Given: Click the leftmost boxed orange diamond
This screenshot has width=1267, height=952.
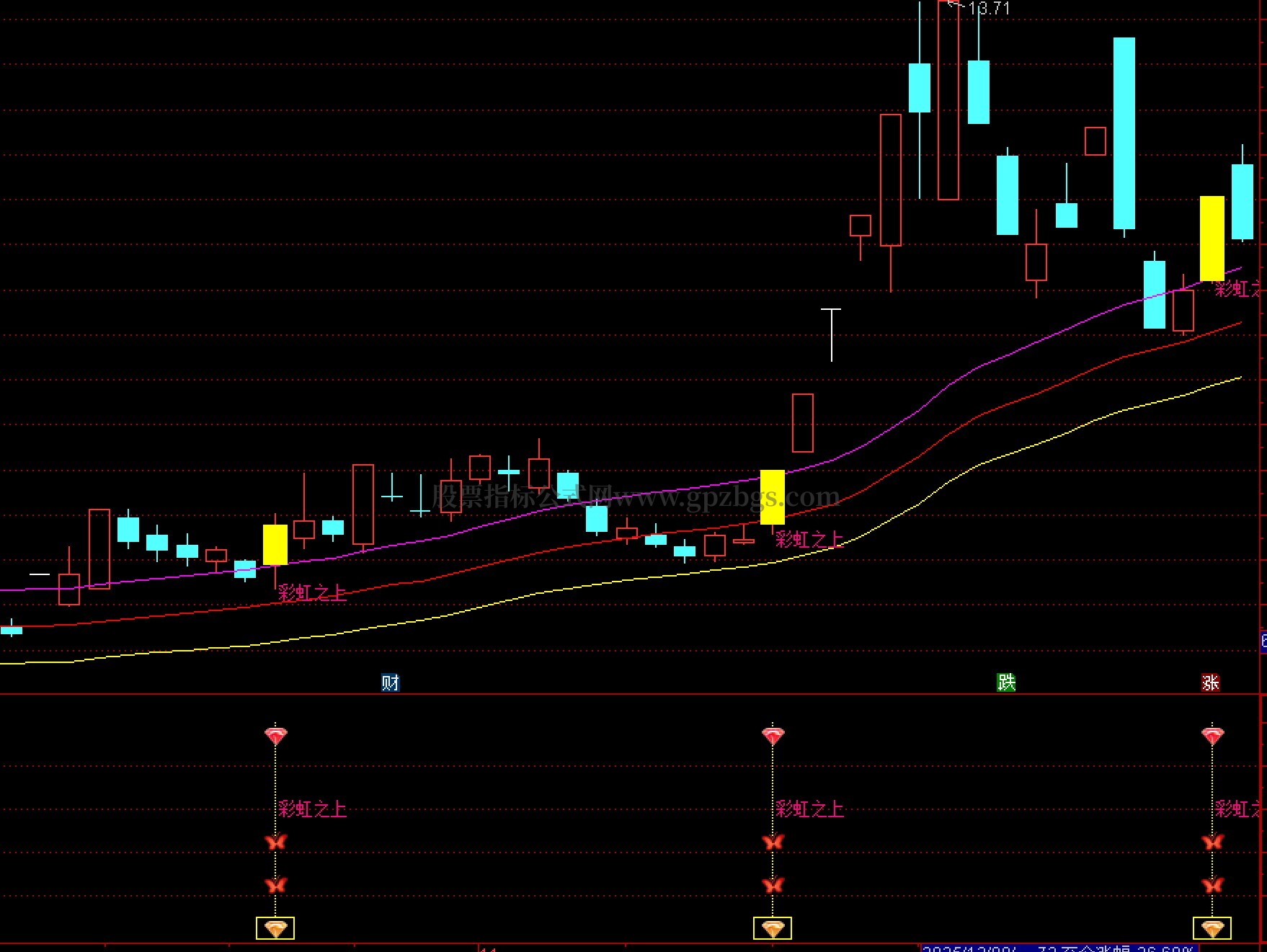Looking at the screenshot, I should coord(275,928).
